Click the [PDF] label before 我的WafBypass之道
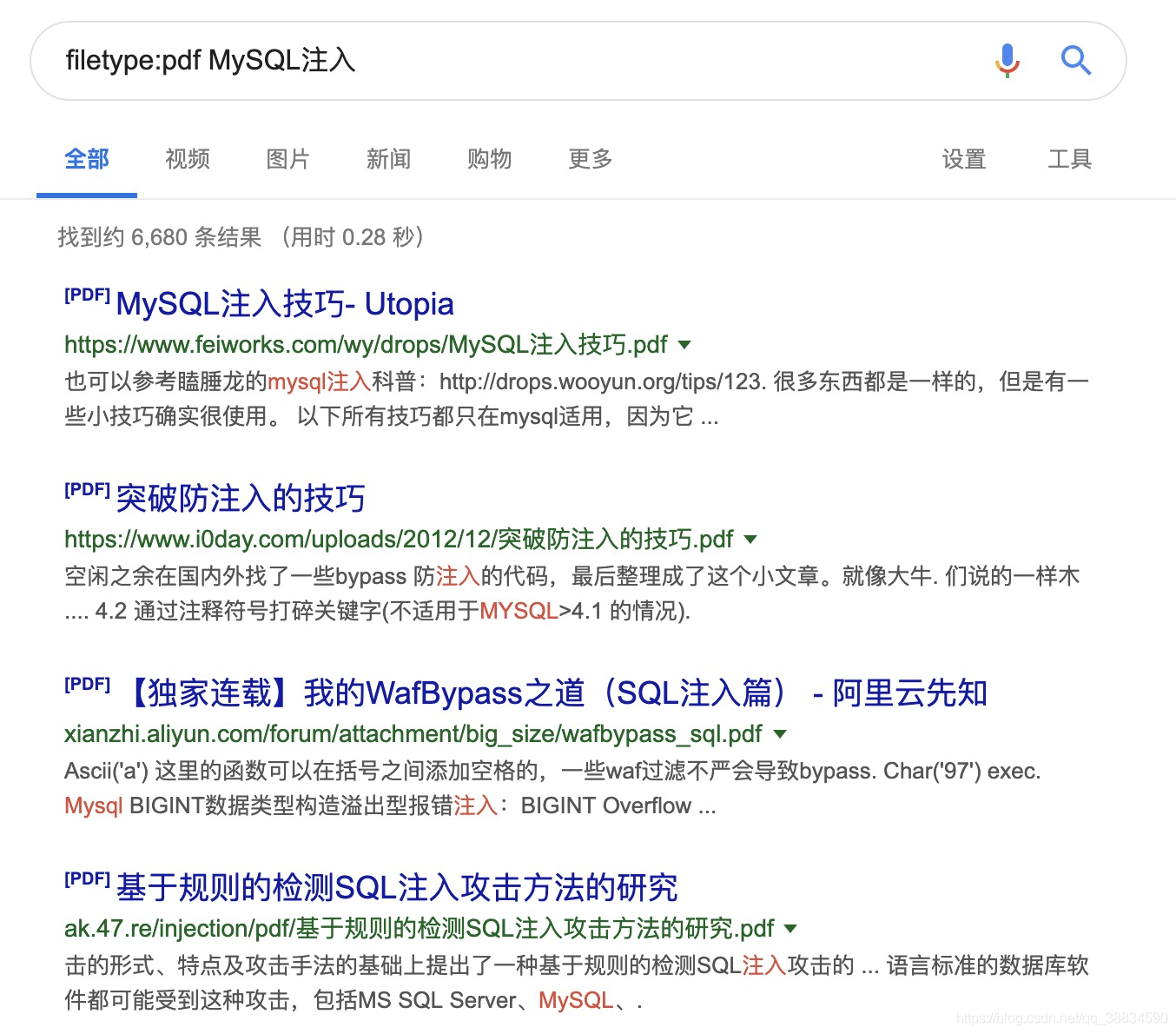 [x=87, y=684]
